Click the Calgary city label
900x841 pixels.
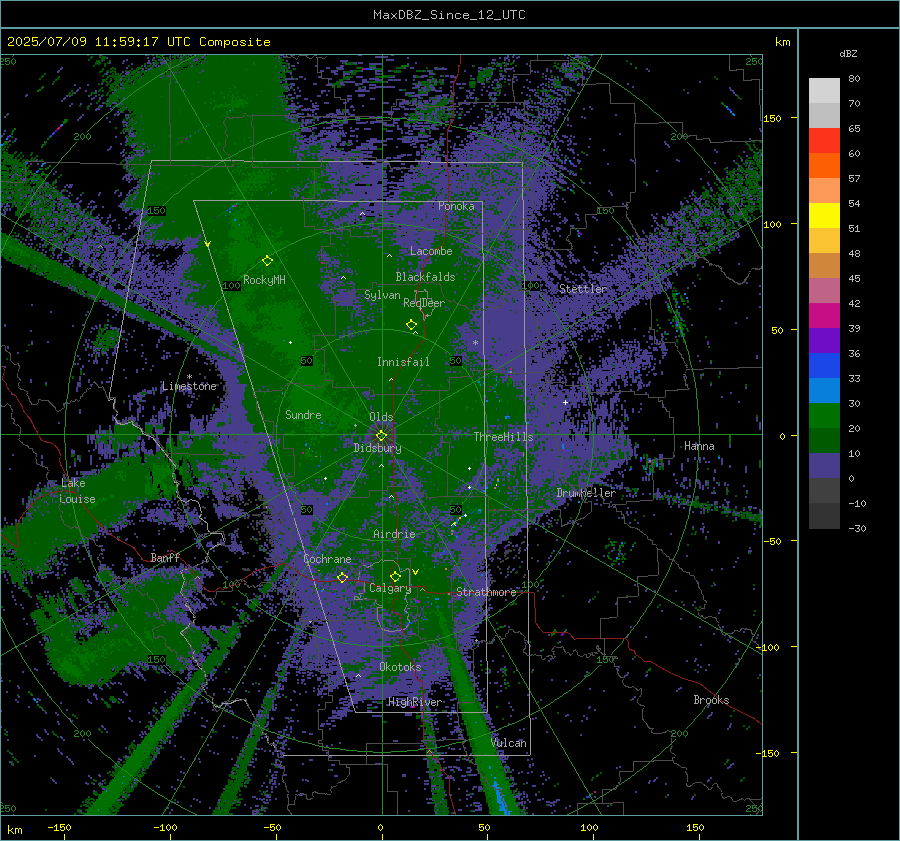point(390,588)
